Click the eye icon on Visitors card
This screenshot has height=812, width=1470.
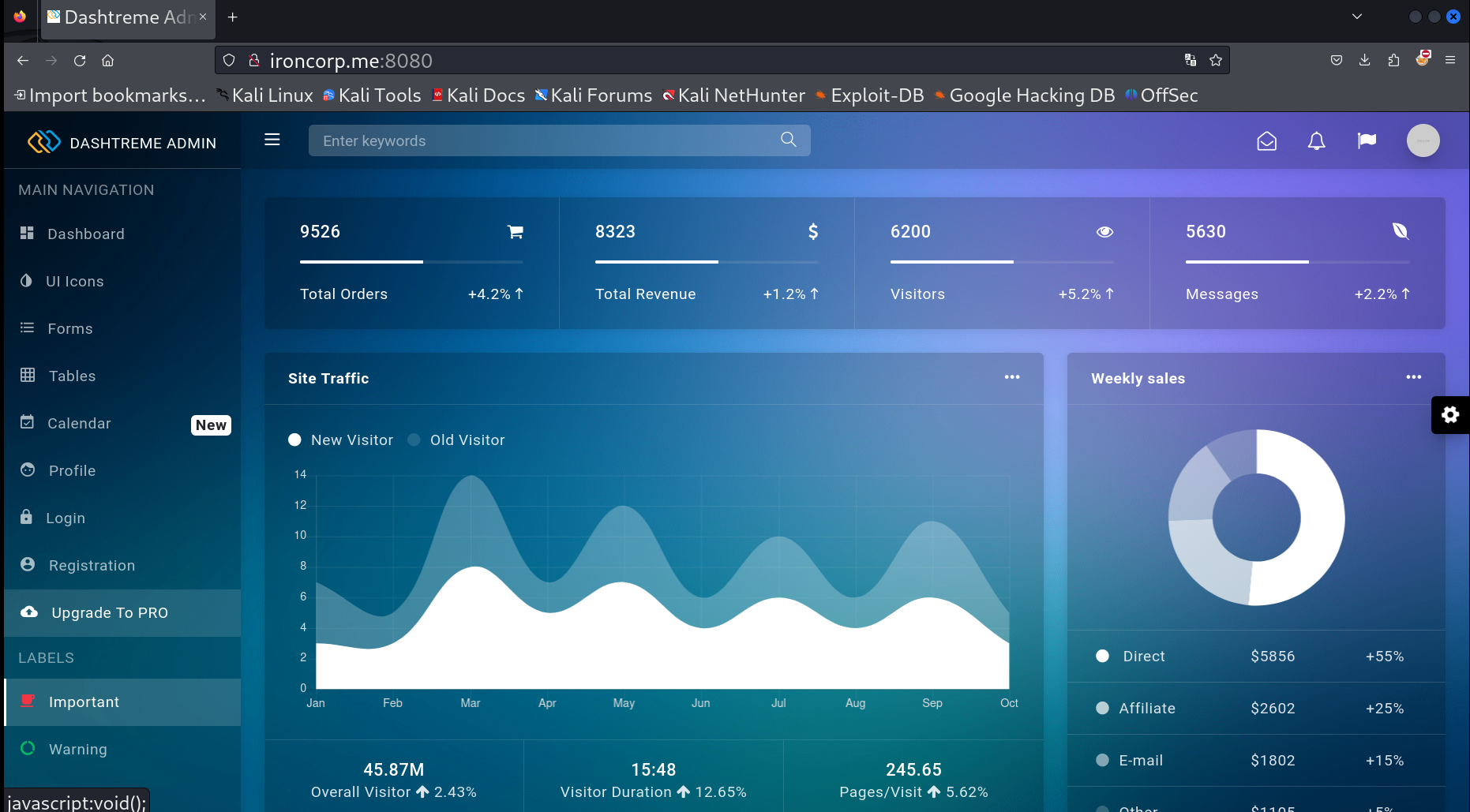tap(1105, 231)
